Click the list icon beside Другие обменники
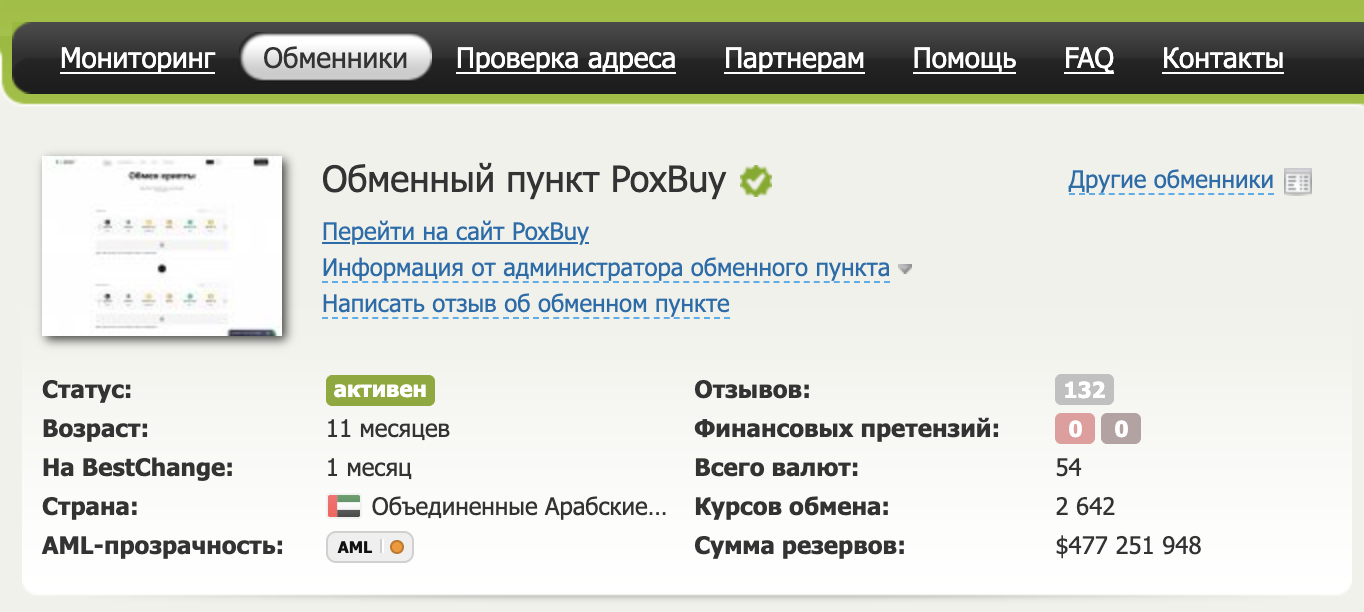Screen dimensions: 1364x612 tap(1298, 182)
